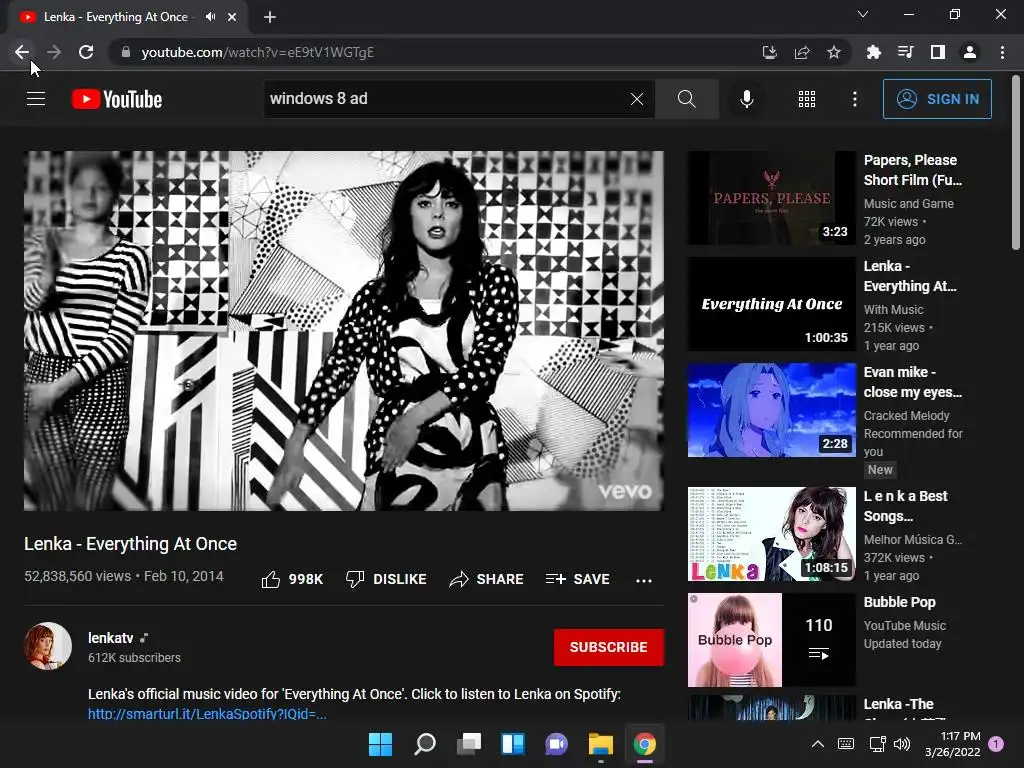Go to YouTube home via logo
This screenshot has height=768, width=1024.
click(116, 99)
